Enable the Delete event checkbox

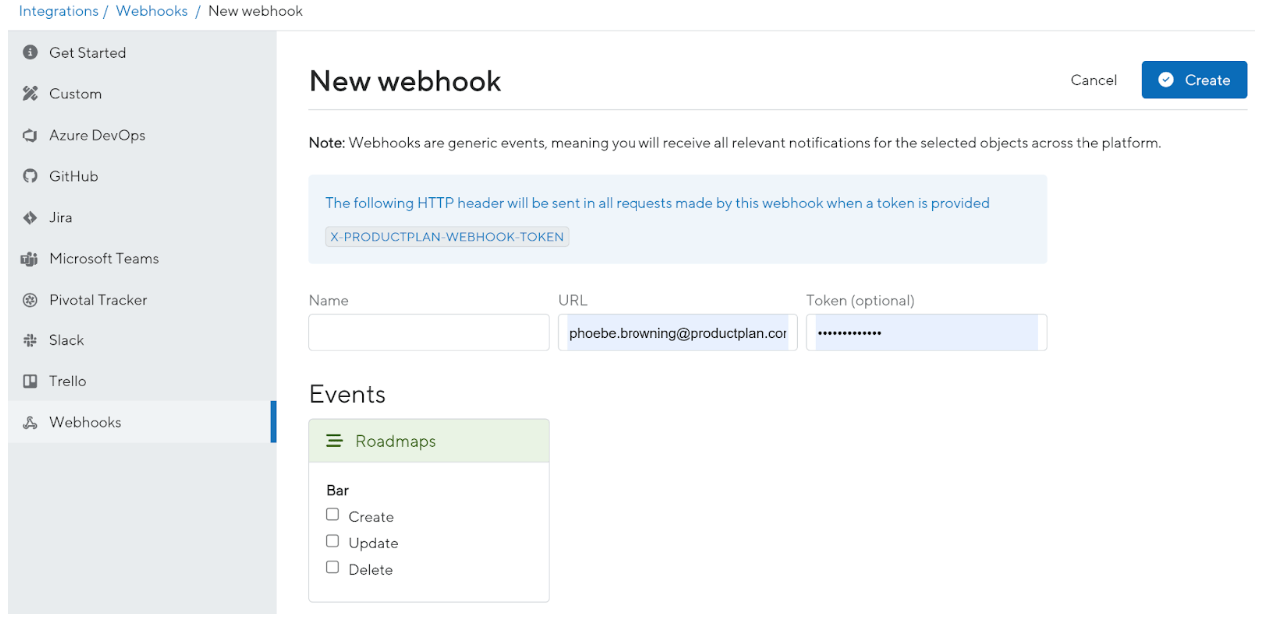coord(332,567)
